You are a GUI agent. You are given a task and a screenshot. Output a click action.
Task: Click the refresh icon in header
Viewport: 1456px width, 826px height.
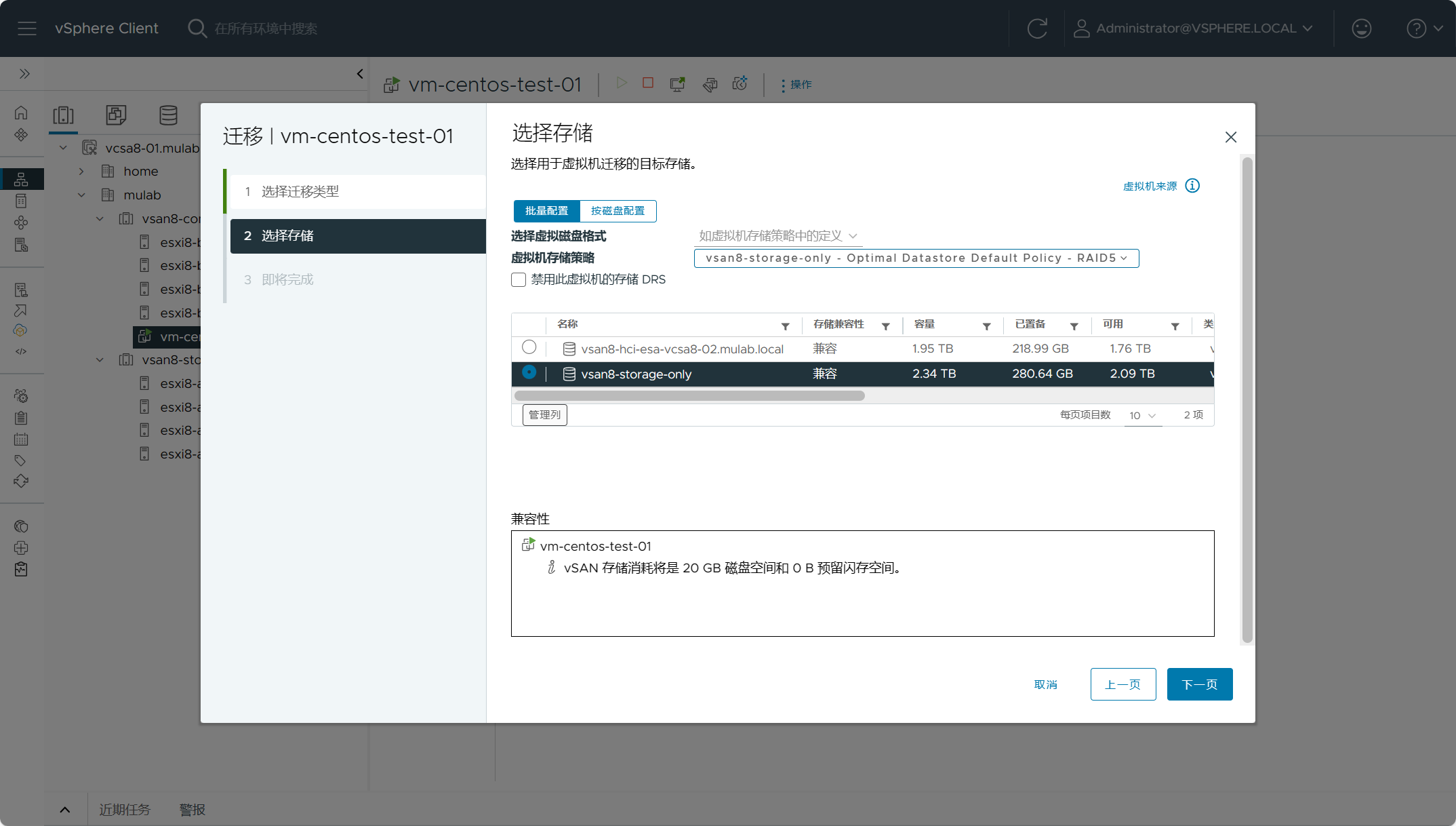point(1037,28)
